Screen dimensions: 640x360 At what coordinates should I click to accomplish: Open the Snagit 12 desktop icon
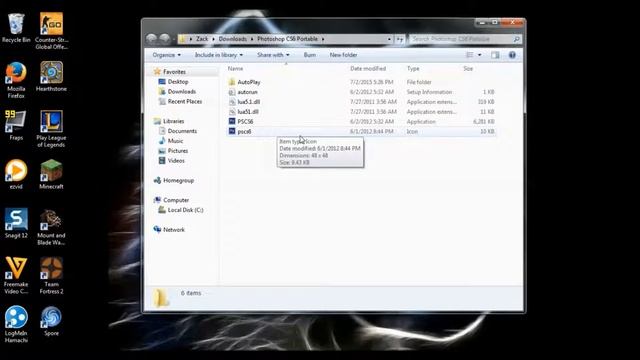pos(16,223)
